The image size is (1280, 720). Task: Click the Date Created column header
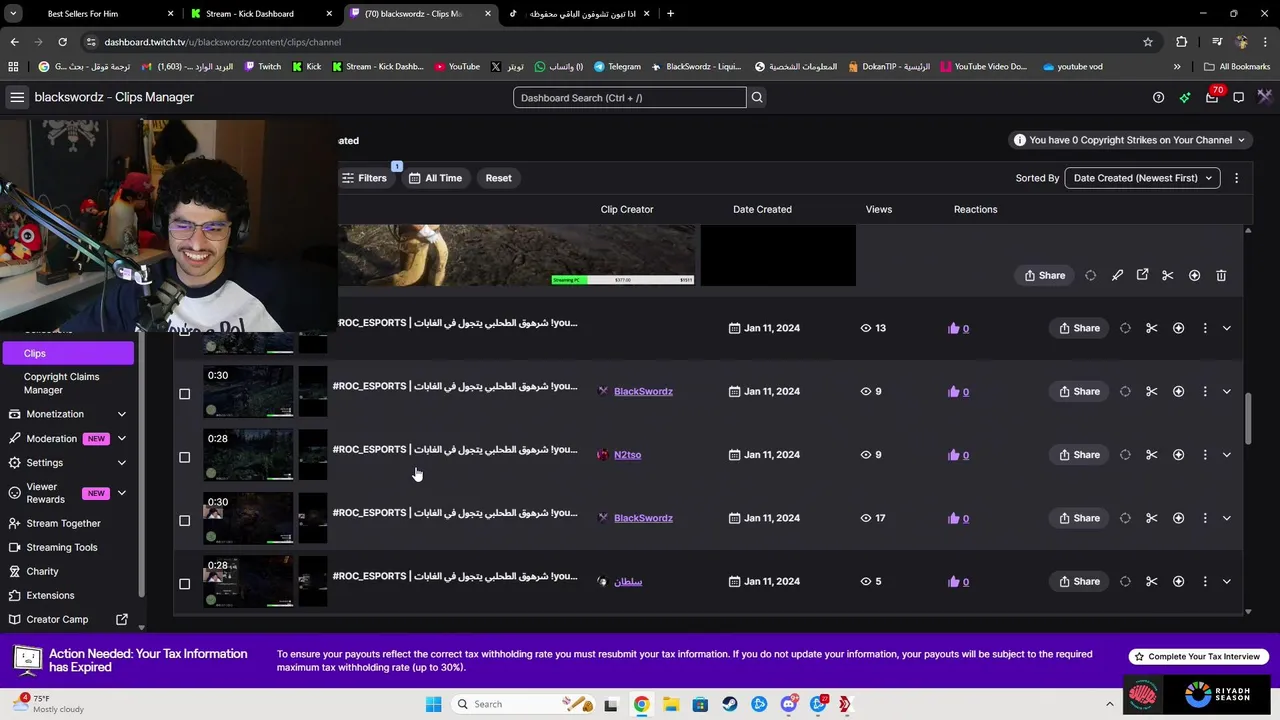(762, 209)
